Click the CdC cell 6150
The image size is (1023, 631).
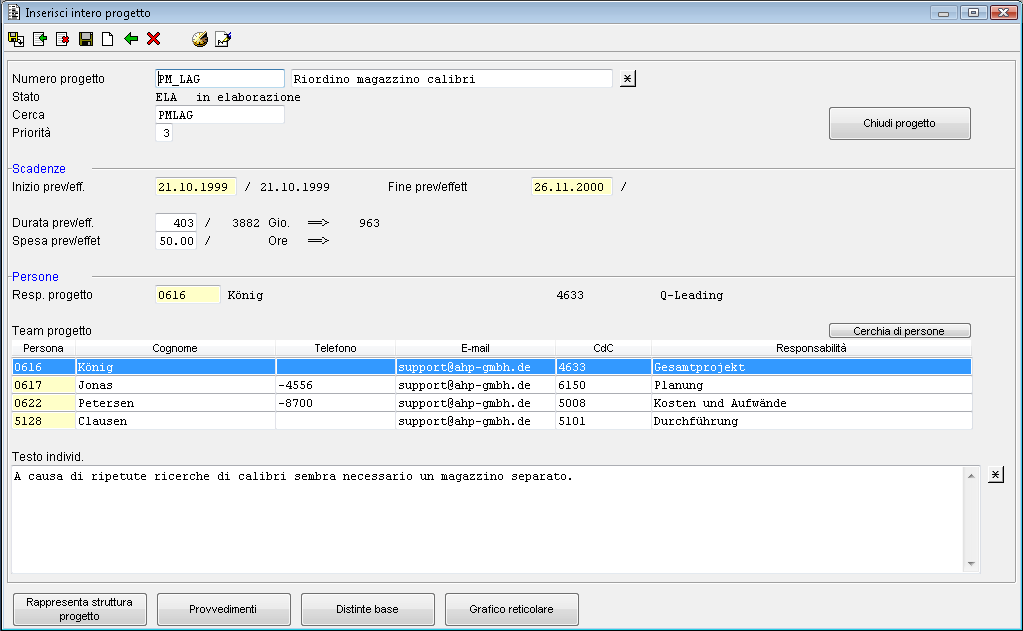[603, 385]
